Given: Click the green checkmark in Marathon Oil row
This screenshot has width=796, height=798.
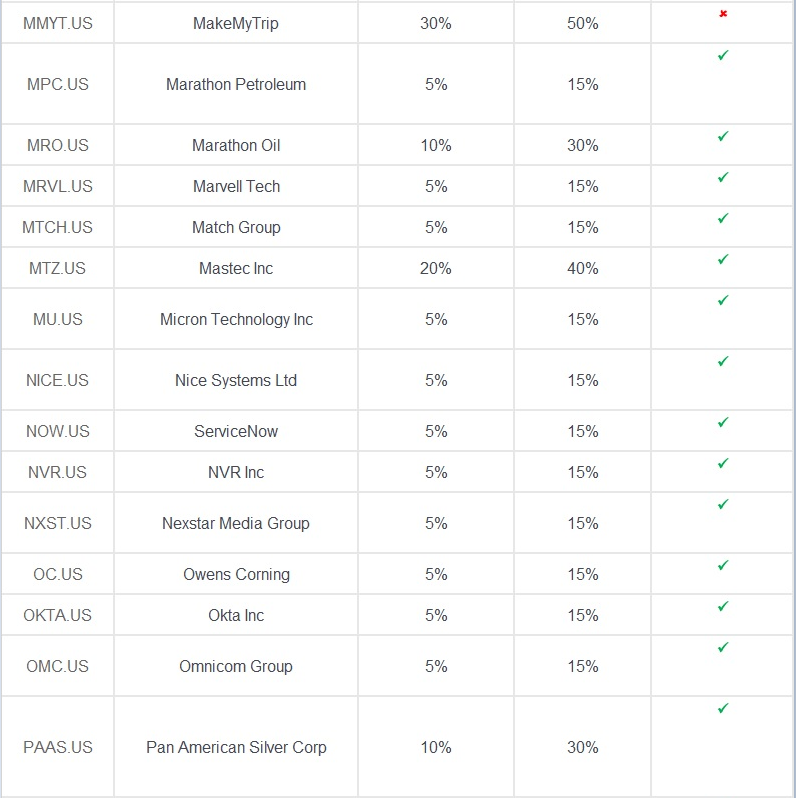Looking at the screenshot, I should 723,136.
